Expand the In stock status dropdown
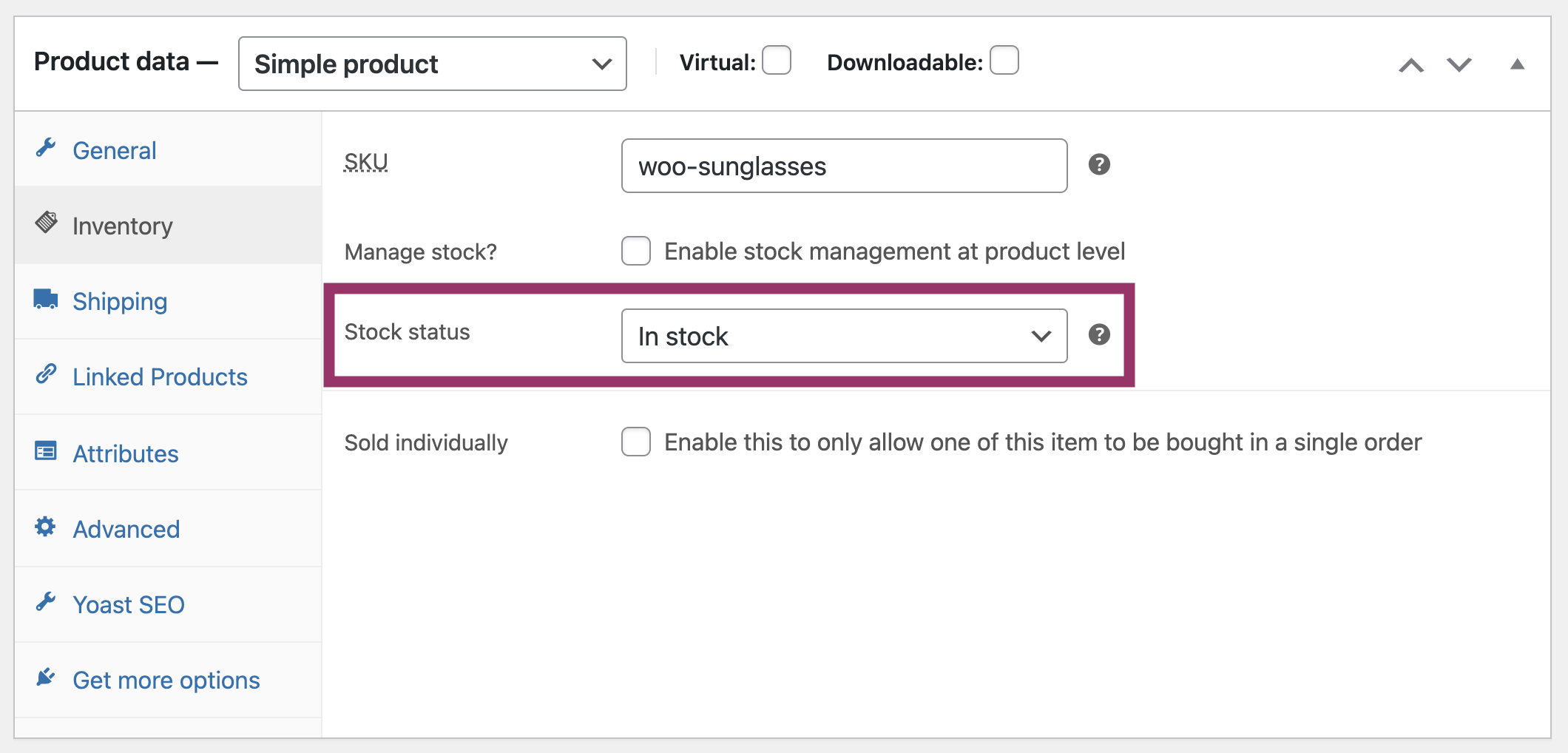 pyautogui.click(x=844, y=337)
